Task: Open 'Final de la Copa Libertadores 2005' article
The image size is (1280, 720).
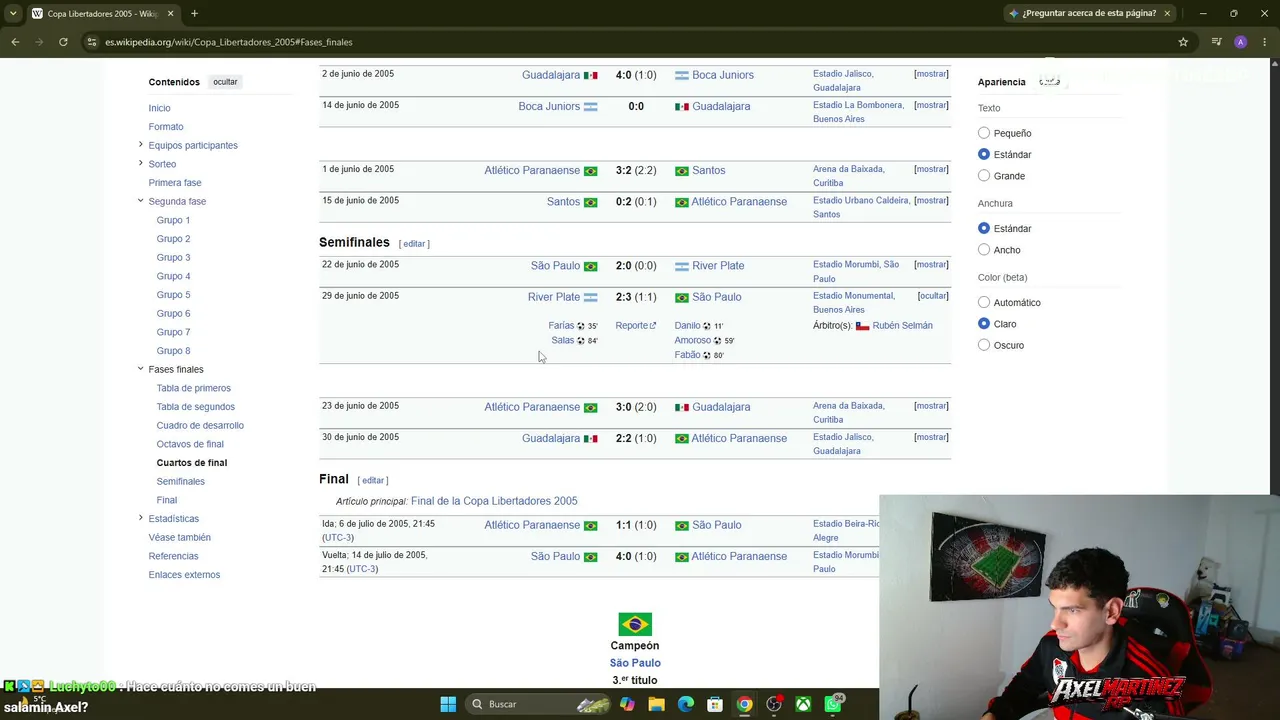Action: [494, 501]
